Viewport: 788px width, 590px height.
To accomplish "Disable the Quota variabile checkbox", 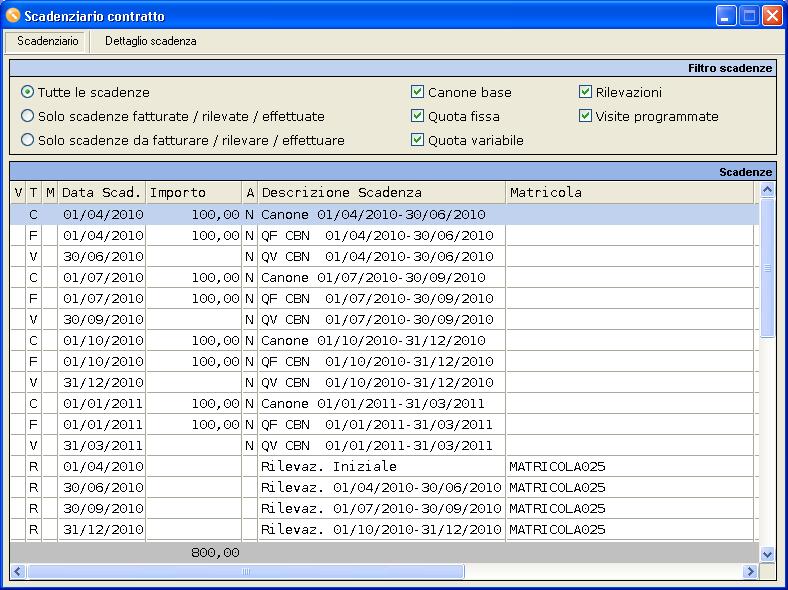I will coord(418,140).
